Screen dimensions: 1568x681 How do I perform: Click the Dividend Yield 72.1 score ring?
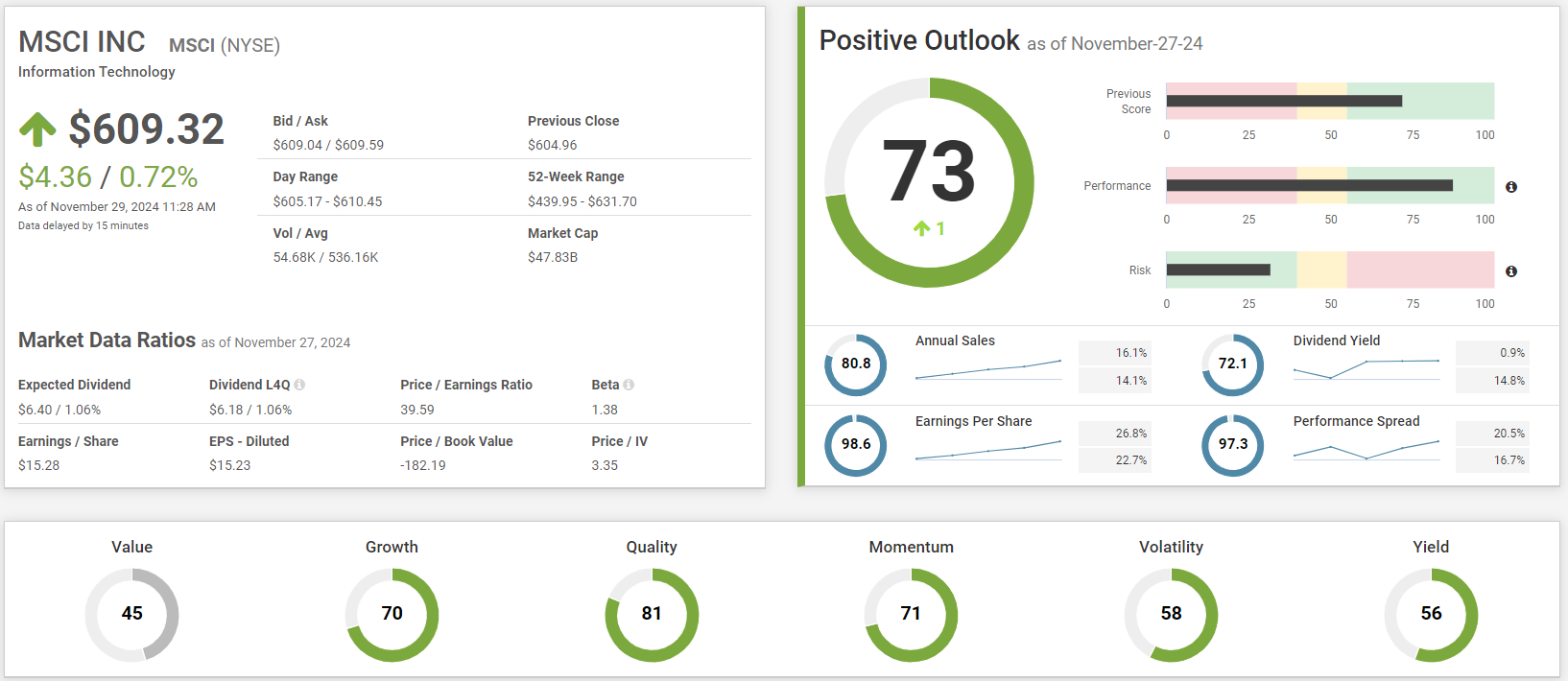tap(1233, 364)
